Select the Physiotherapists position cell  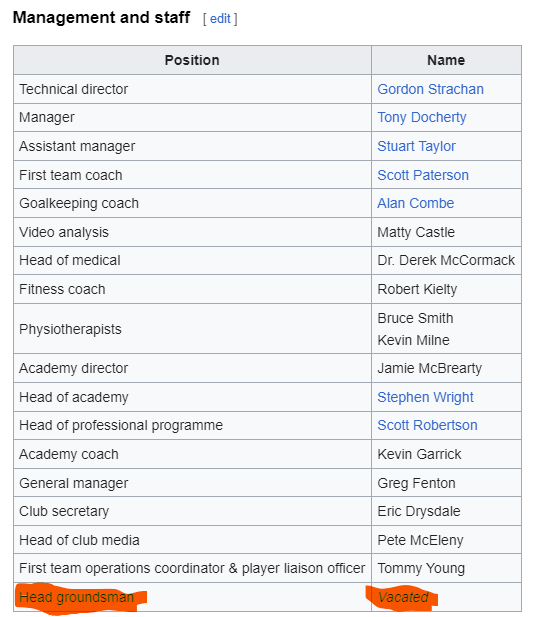(192, 329)
